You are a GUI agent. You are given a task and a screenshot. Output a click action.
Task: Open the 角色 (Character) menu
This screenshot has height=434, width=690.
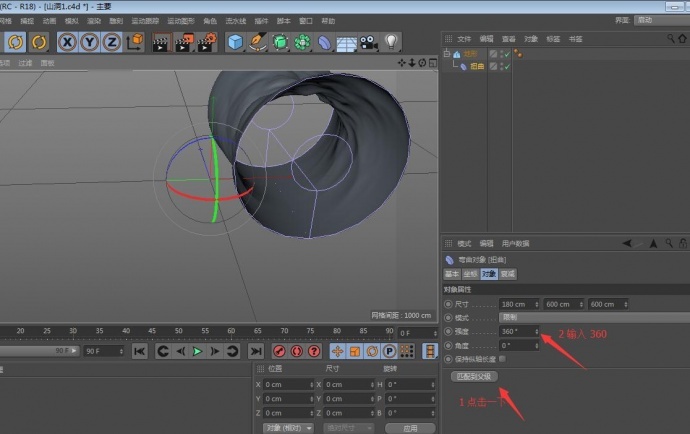pyautogui.click(x=210, y=21)
